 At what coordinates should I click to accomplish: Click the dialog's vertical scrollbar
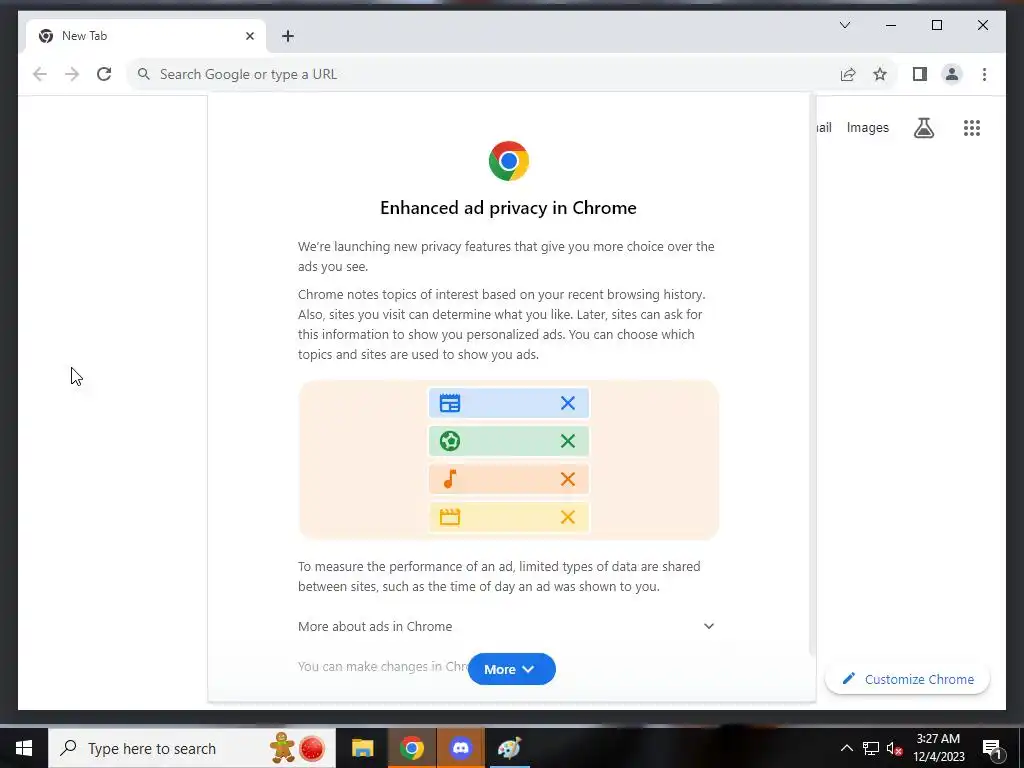[x=812, y=375]
